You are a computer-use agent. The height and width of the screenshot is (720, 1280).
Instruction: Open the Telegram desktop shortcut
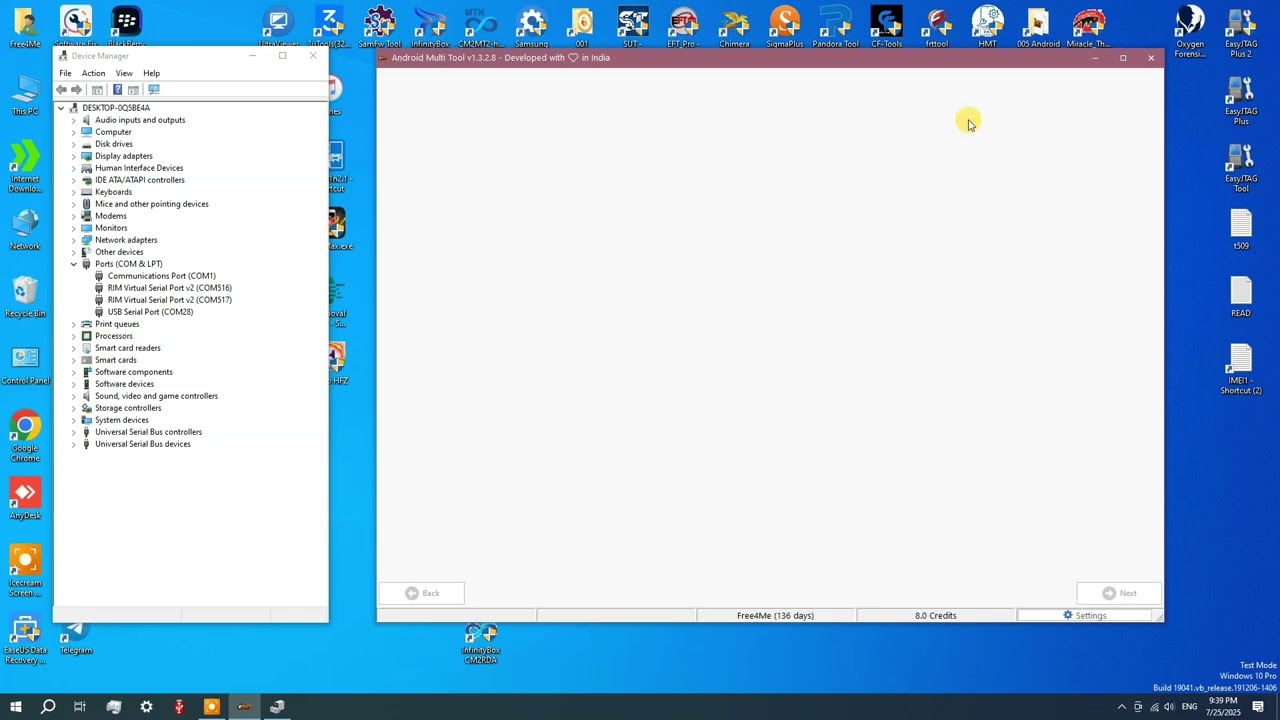pyautogui.click(x=76, y=639)
